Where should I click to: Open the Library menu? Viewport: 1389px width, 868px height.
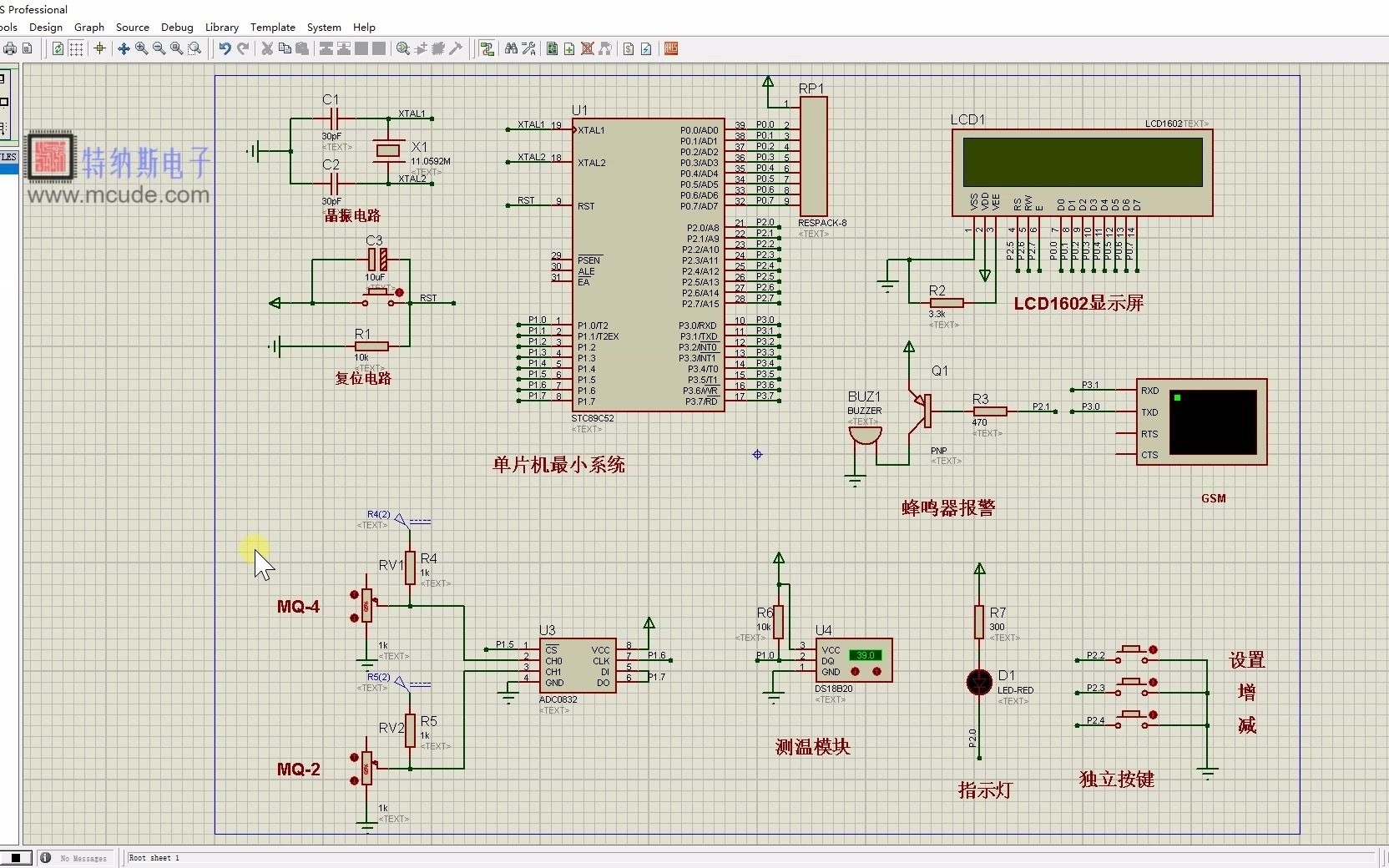tap(222, 27)
